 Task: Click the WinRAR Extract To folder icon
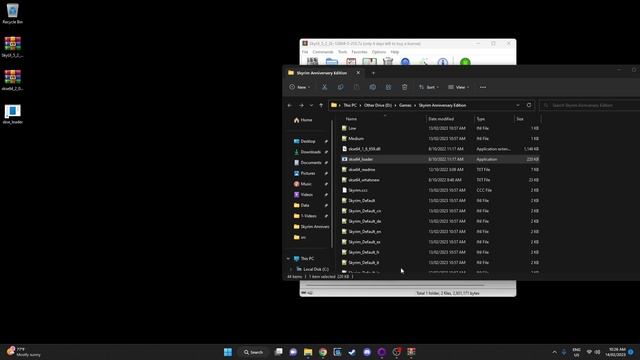click(332, 62)
